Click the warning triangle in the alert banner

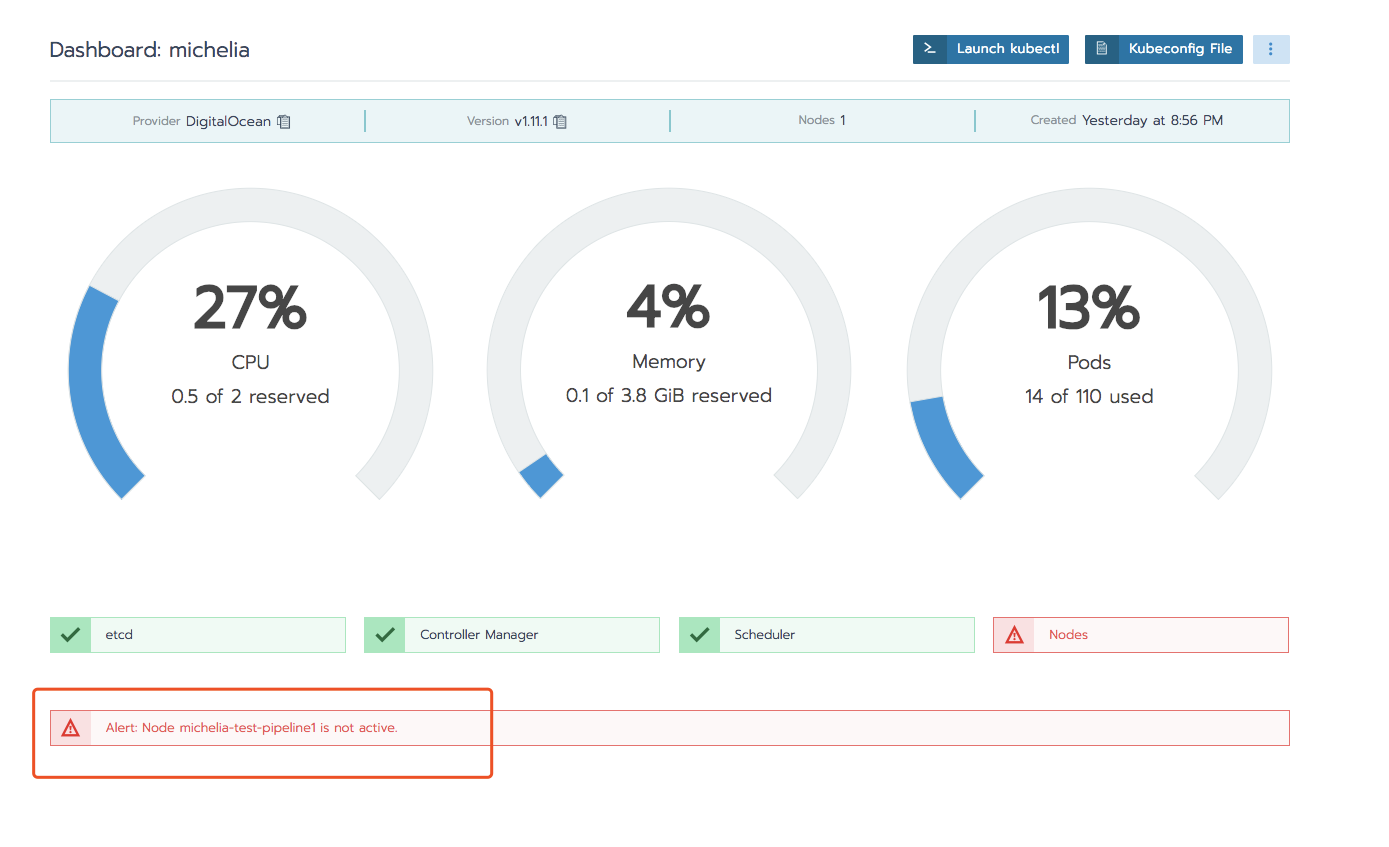point(70,727)
